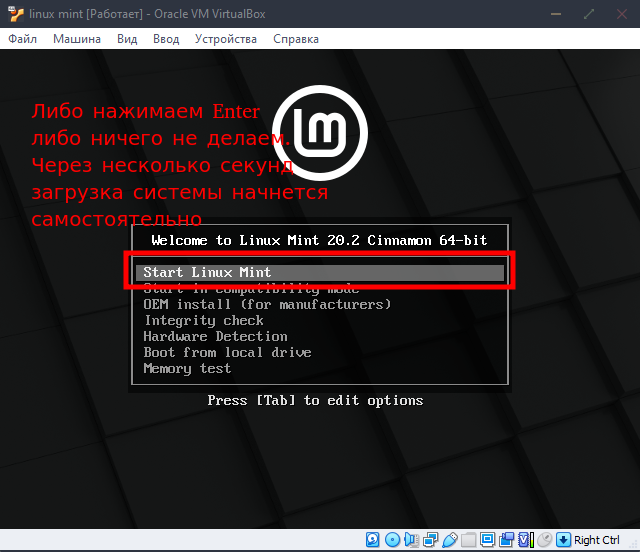Select Boot from local drive option

227,352
